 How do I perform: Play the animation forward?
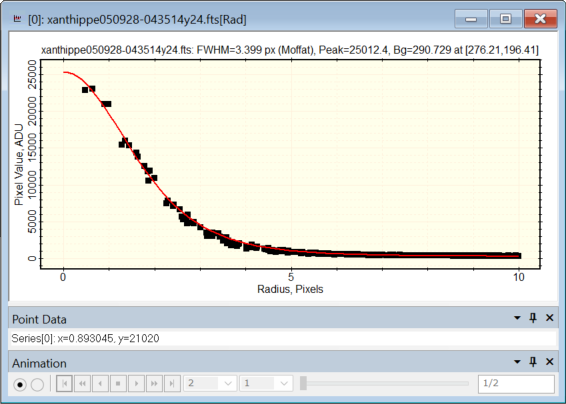coord(136,383)
